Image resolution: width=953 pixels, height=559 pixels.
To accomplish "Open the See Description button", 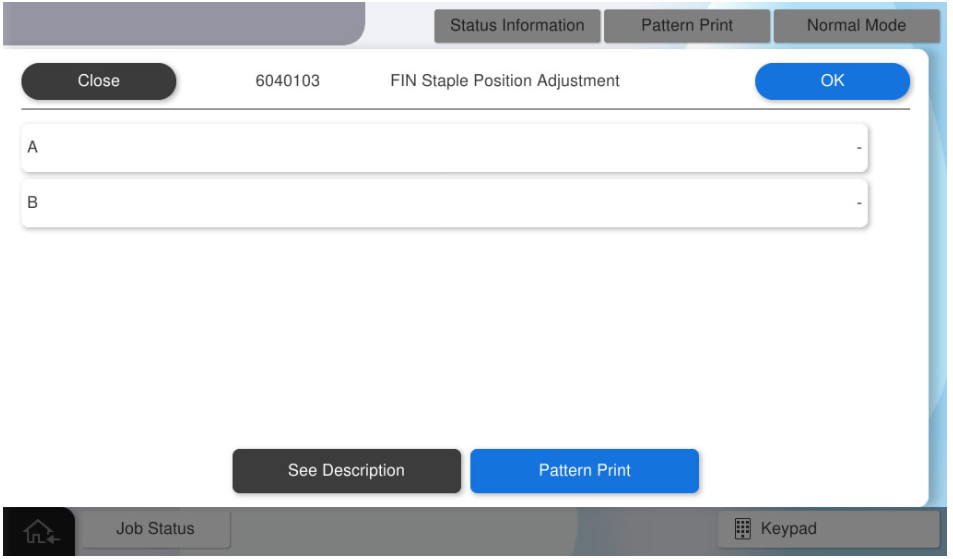I will (x=346, y=471).
